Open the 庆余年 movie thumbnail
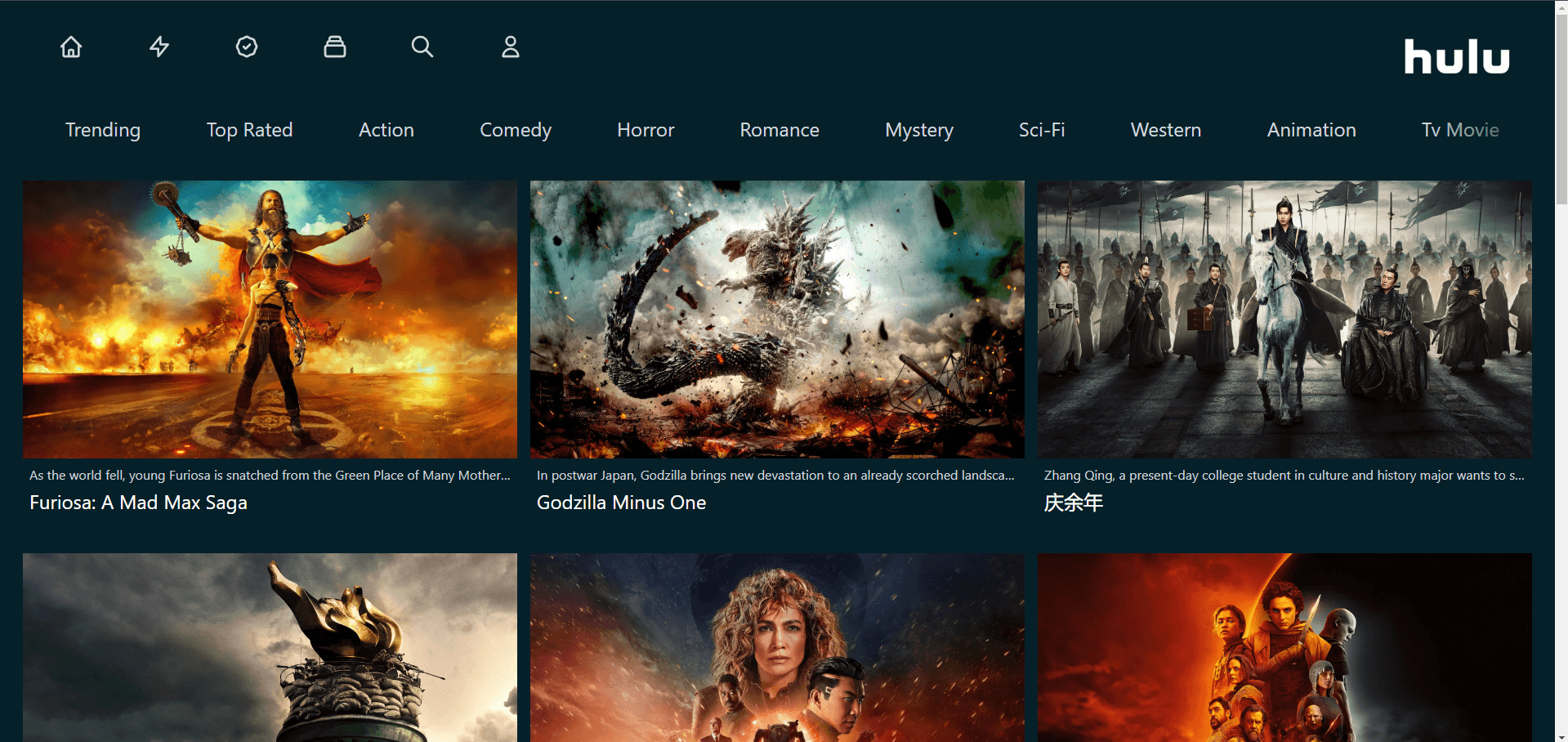Viewport: 1568px width, 742px height. coord(1284,319)
